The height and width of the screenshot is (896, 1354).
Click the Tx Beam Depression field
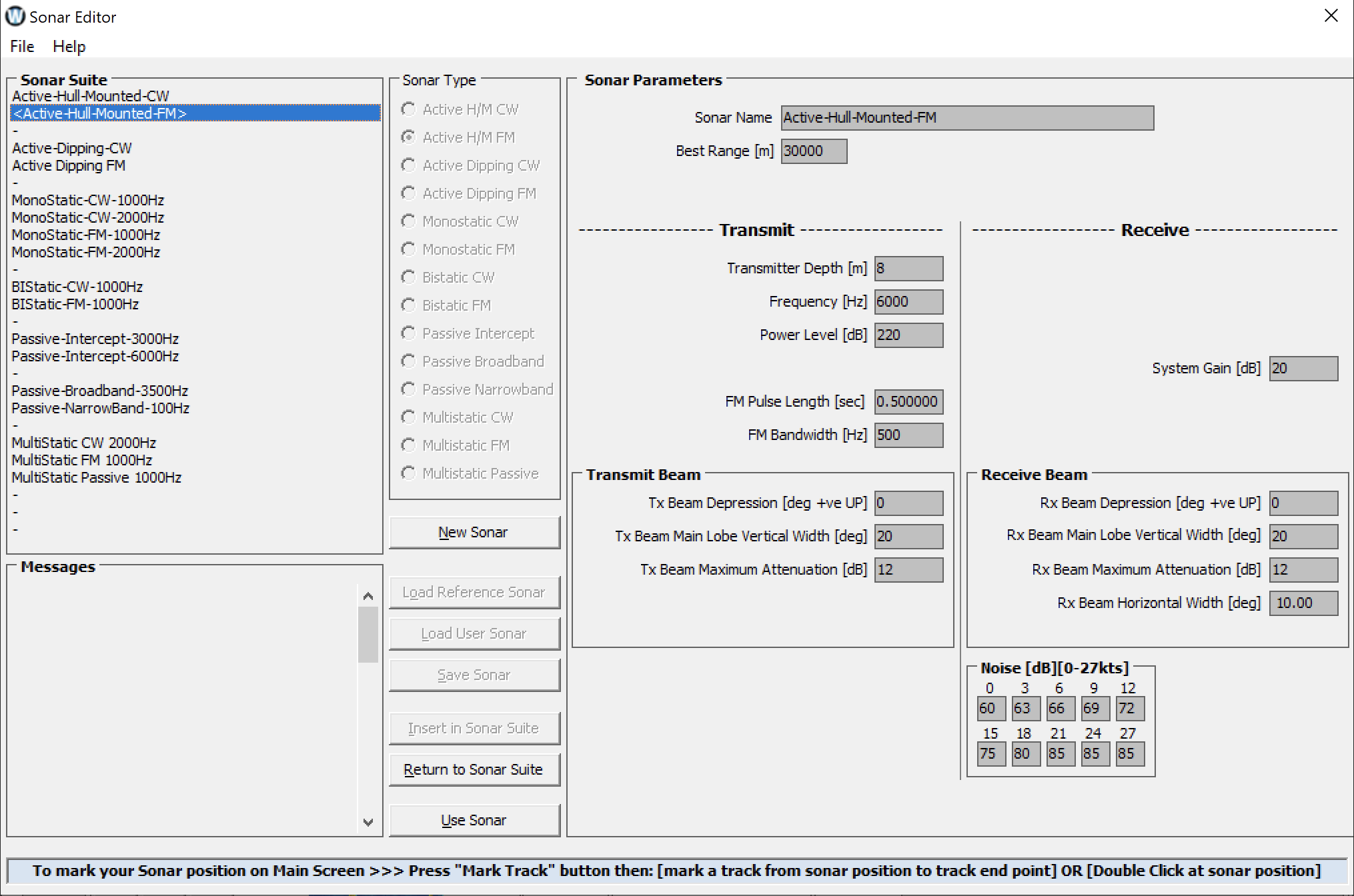click(x=908, y=503)
